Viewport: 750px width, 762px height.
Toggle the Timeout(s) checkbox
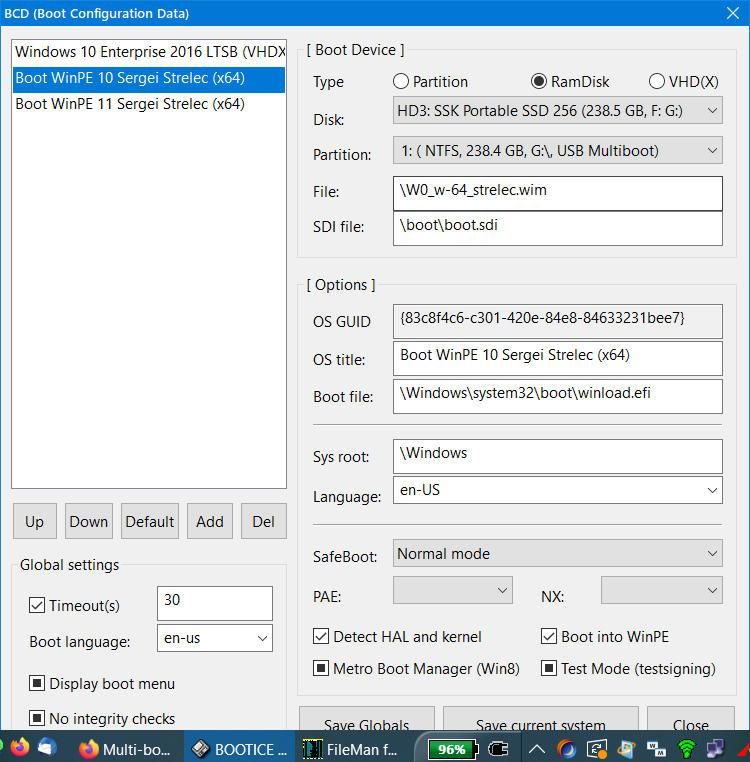point(37,605)
